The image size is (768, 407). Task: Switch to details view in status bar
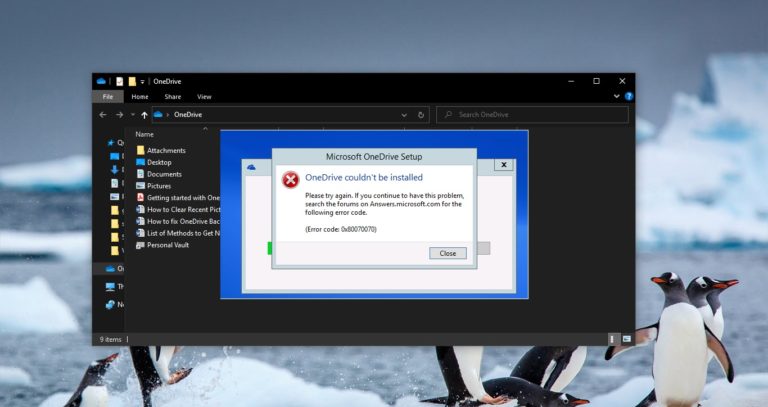coord(613,339)
